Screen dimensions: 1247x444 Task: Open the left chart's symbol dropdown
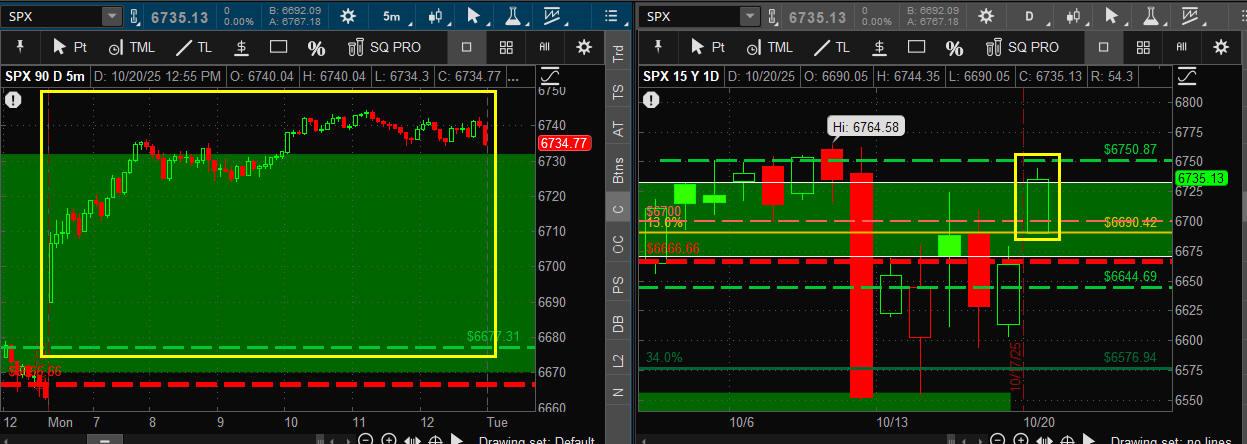pyautogui.click(x=110, y=17)
